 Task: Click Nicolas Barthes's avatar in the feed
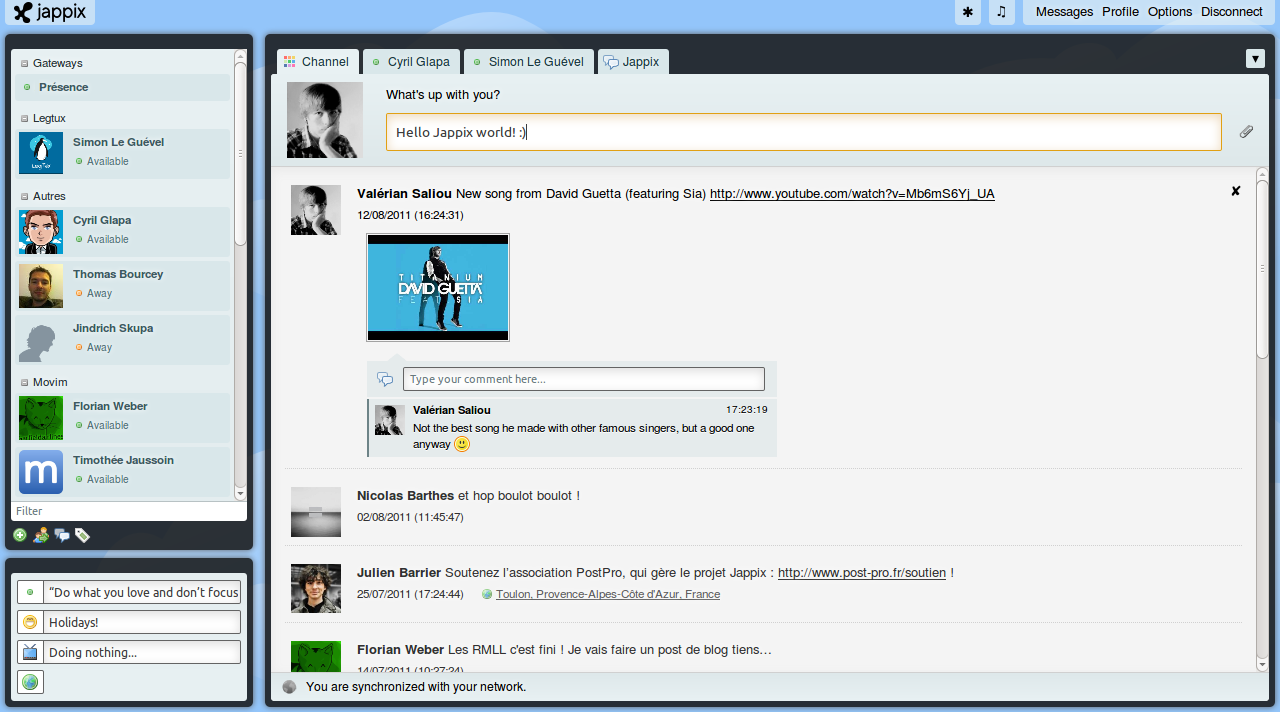316,511
